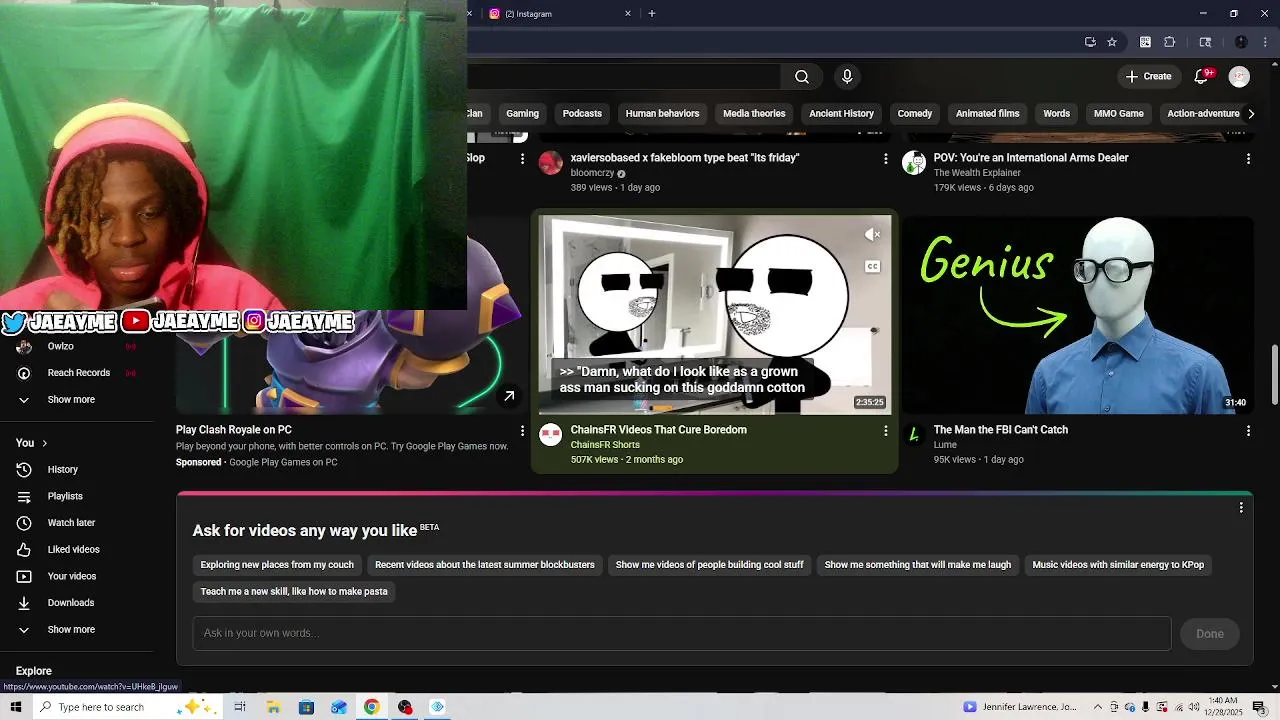Open the sponsored ad external link arrow

[x=509, y=396]
